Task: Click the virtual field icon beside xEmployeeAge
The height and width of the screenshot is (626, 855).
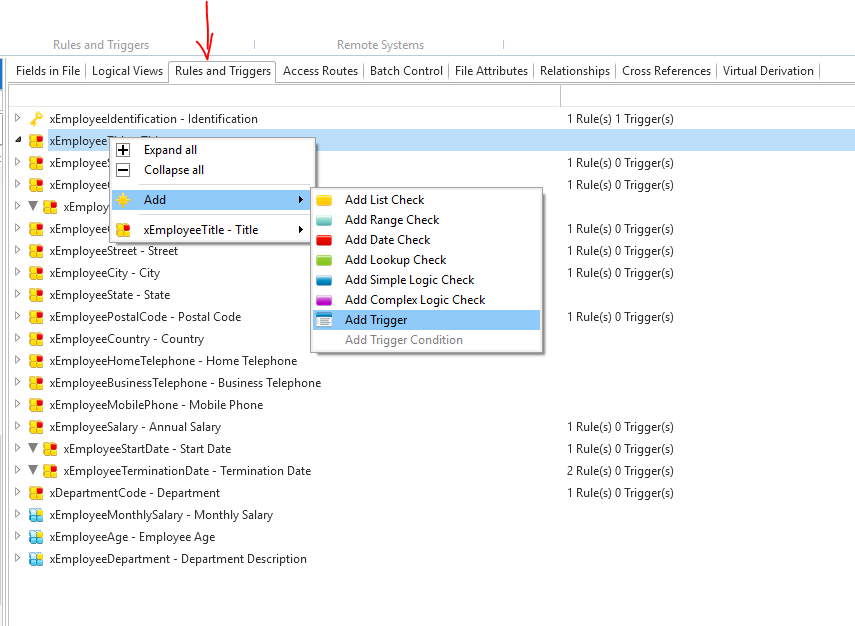Action: coord(36,537)
